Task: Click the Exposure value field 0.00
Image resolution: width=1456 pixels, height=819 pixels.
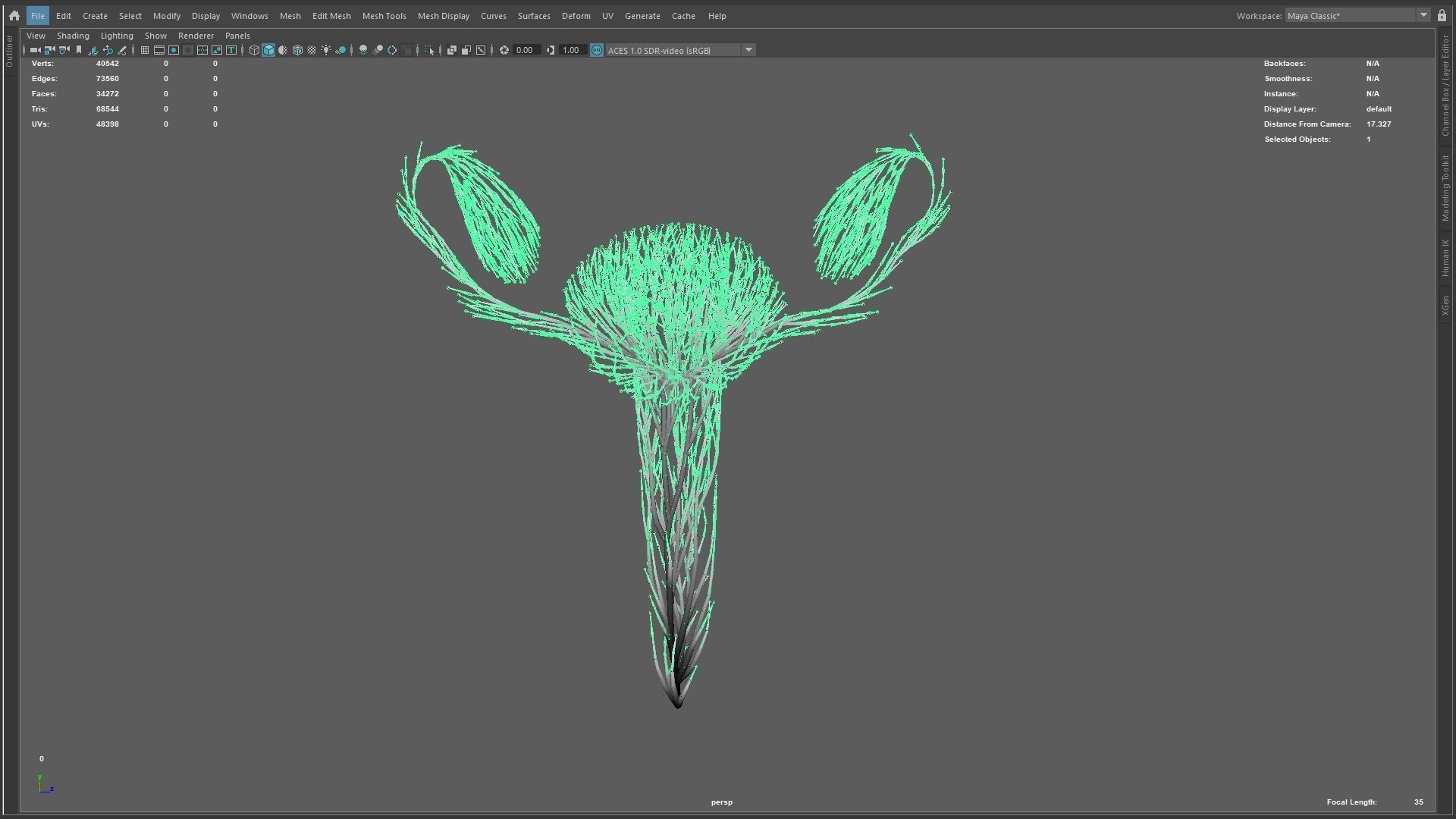Action: 526,50
